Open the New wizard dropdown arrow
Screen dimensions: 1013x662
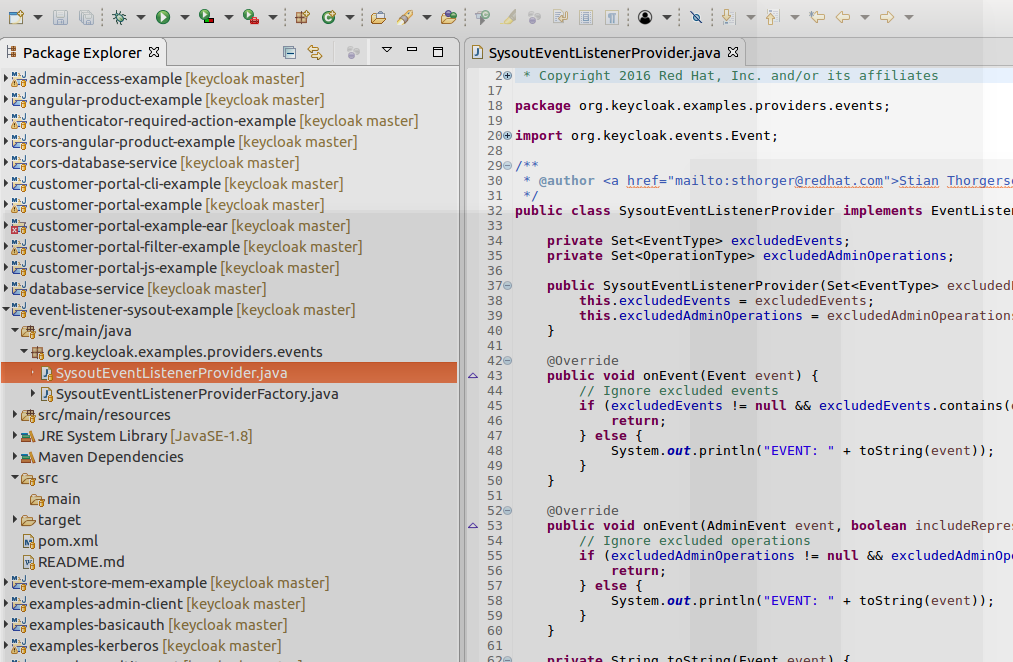click(x=38, y=17)
